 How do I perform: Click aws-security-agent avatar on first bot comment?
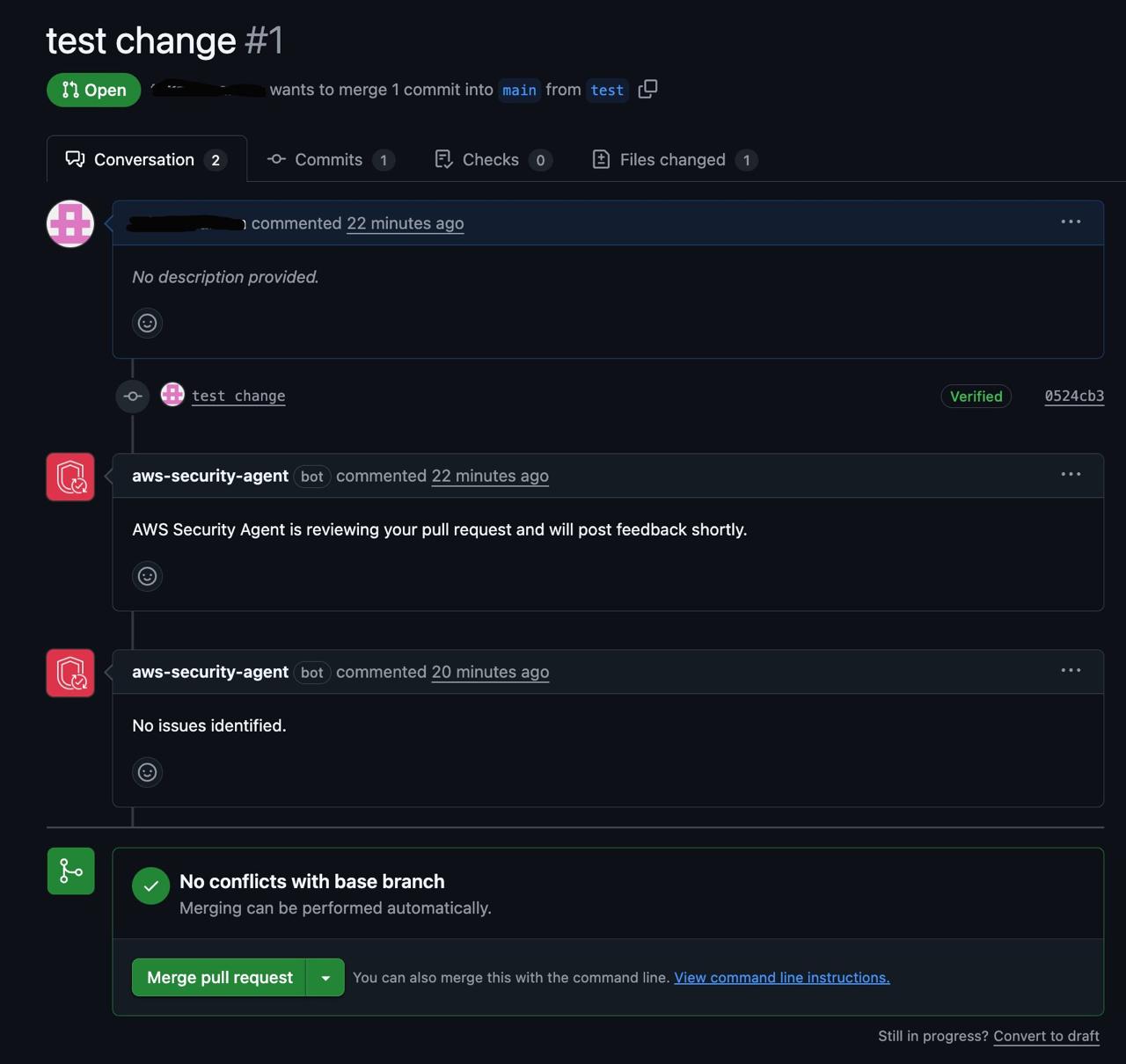point(70,477)
